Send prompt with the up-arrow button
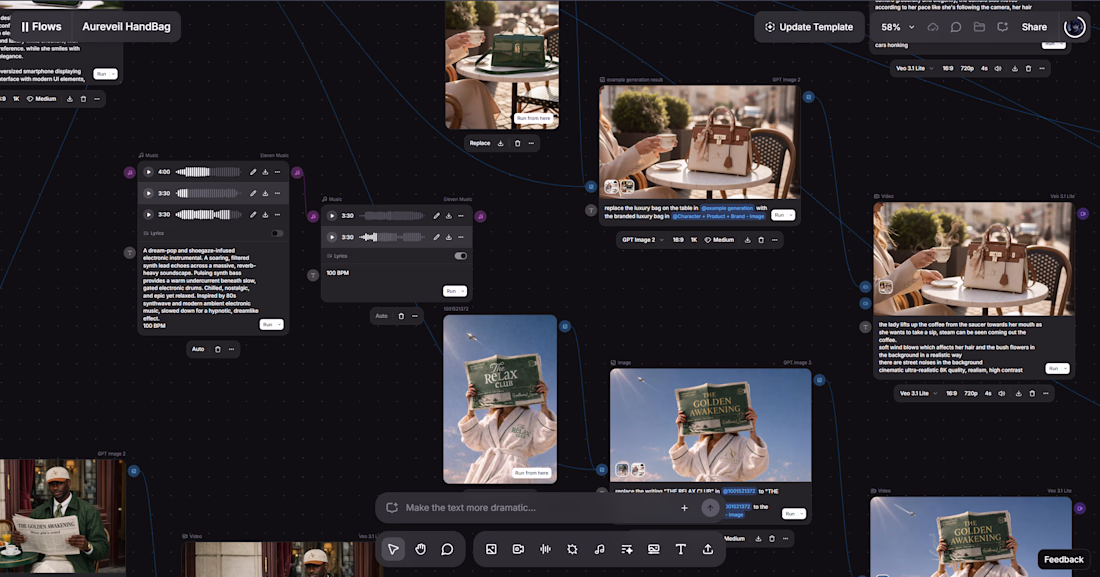 coord(710,508)
